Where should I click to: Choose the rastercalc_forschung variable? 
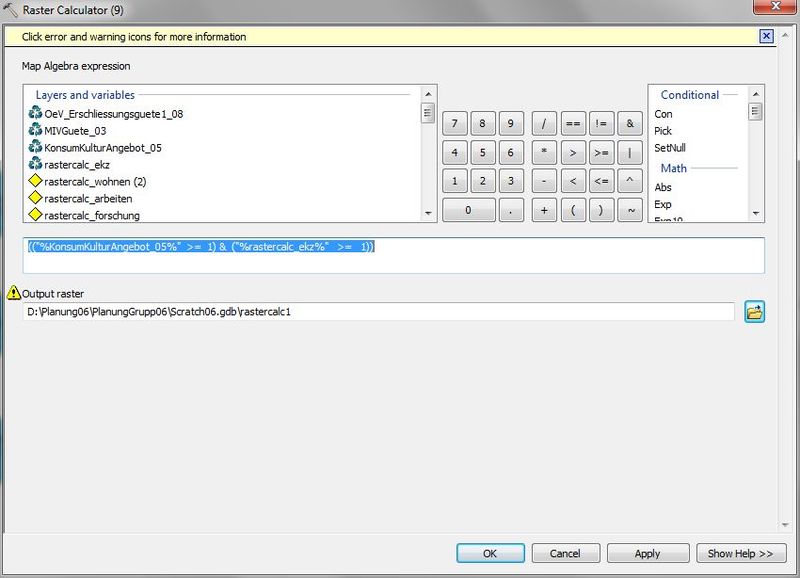92,215
